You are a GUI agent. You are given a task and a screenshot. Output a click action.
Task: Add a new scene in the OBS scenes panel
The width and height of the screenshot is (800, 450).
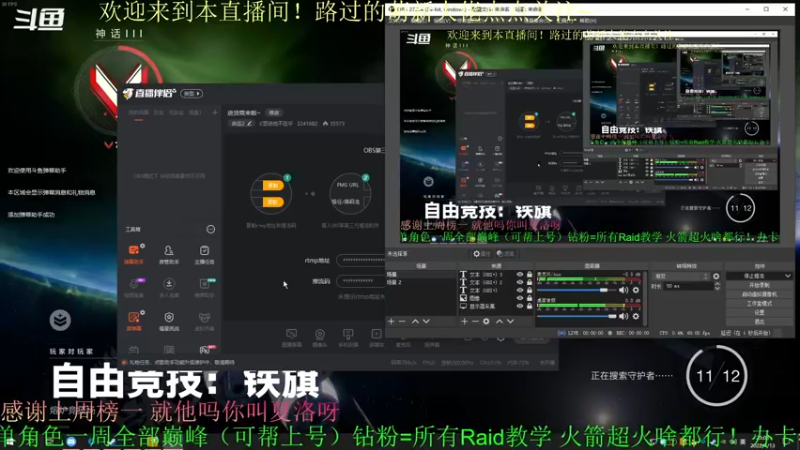(x=391, y=321)
